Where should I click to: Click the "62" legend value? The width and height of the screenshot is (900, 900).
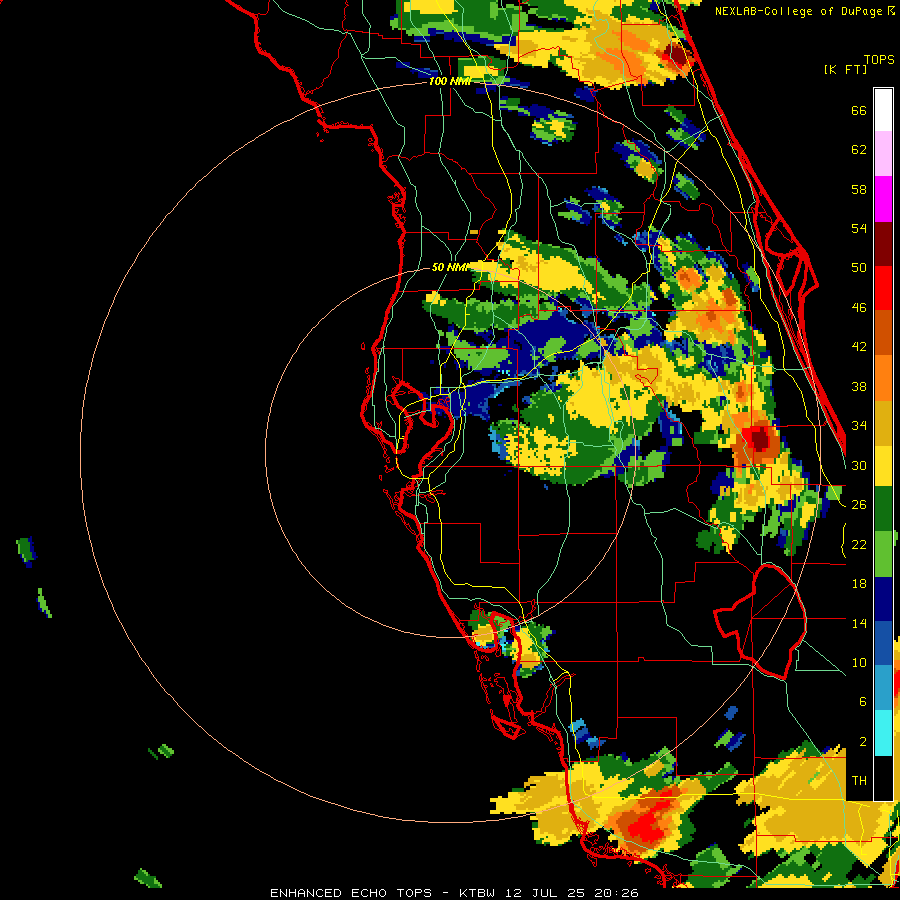pyautogui.click(x=859, y=150)
